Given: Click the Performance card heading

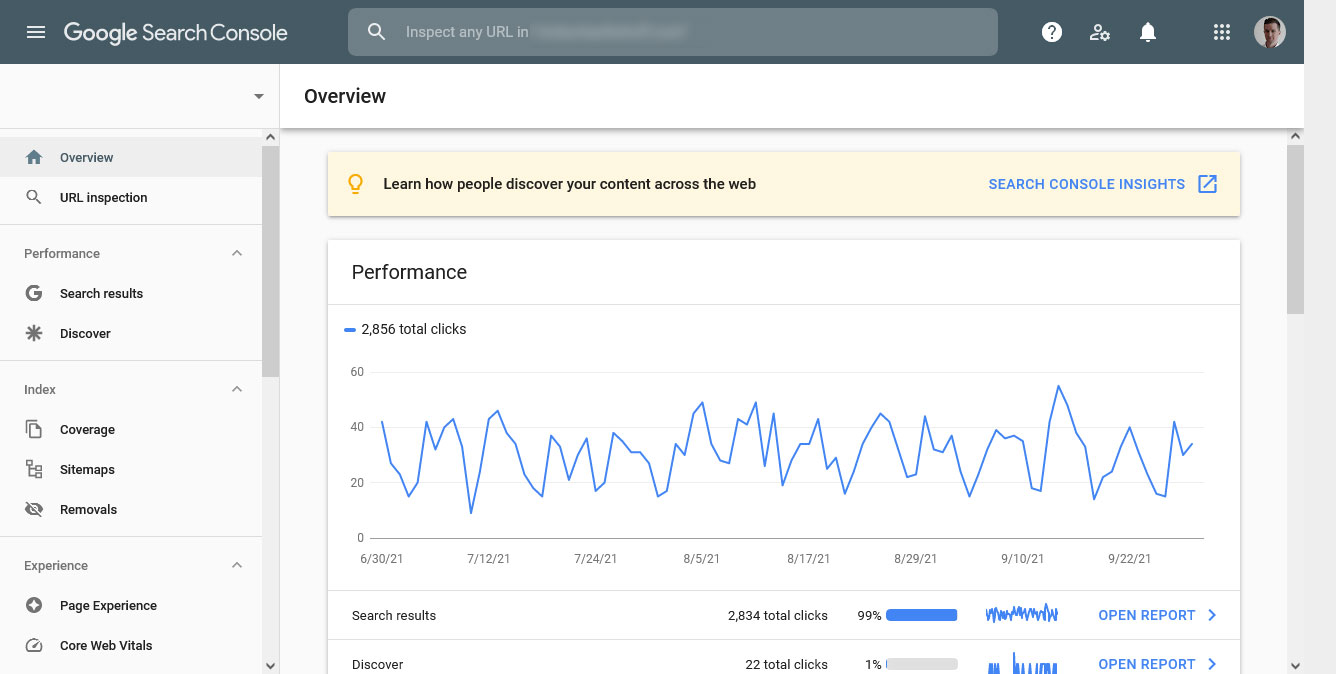Looking at the screenshot, I should (x=409, y=272).
